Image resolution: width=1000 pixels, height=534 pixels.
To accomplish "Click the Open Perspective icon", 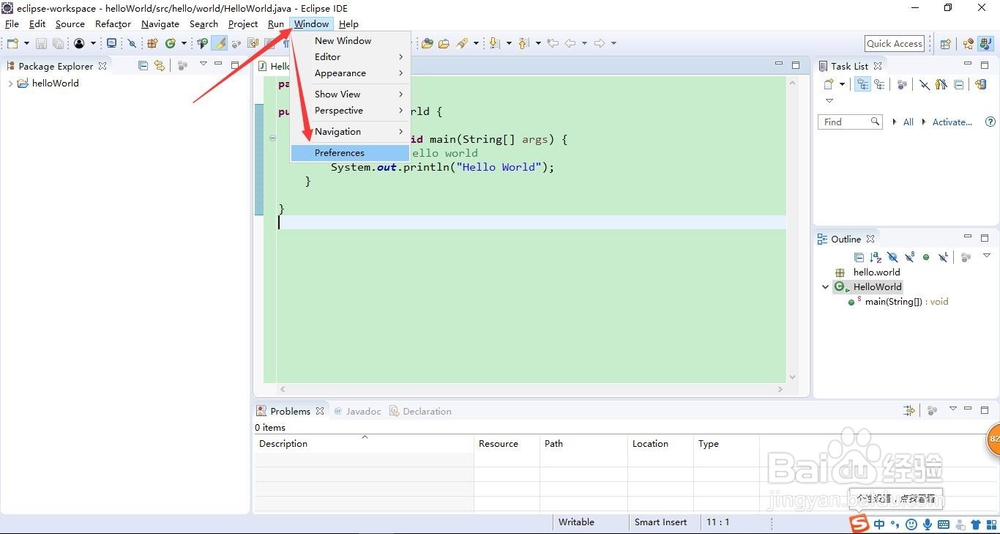I will (945, 43).
